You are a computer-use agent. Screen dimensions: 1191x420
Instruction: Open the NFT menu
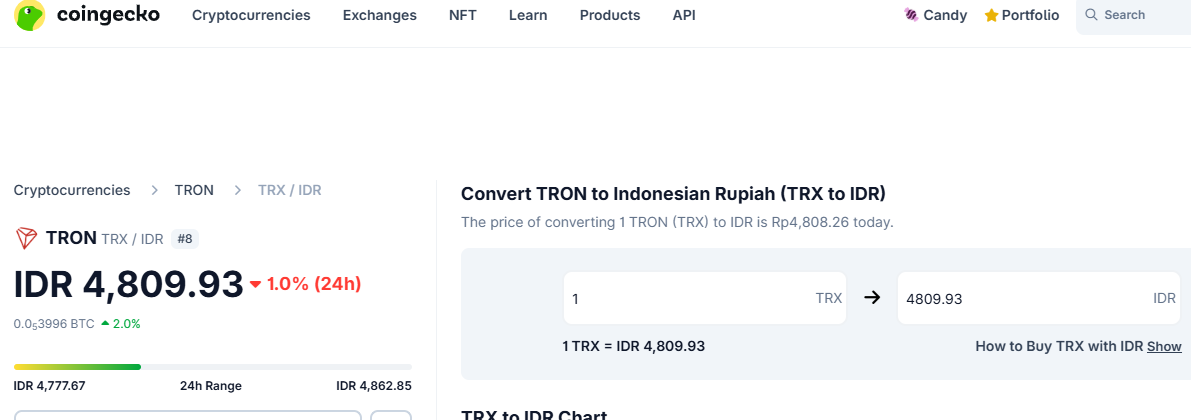coord(463,15)
